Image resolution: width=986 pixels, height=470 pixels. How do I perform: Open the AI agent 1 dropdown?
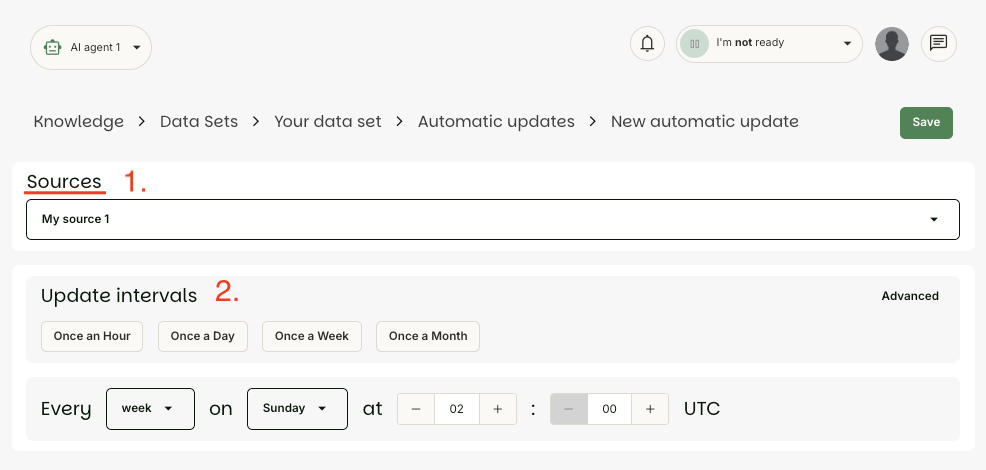136,47
